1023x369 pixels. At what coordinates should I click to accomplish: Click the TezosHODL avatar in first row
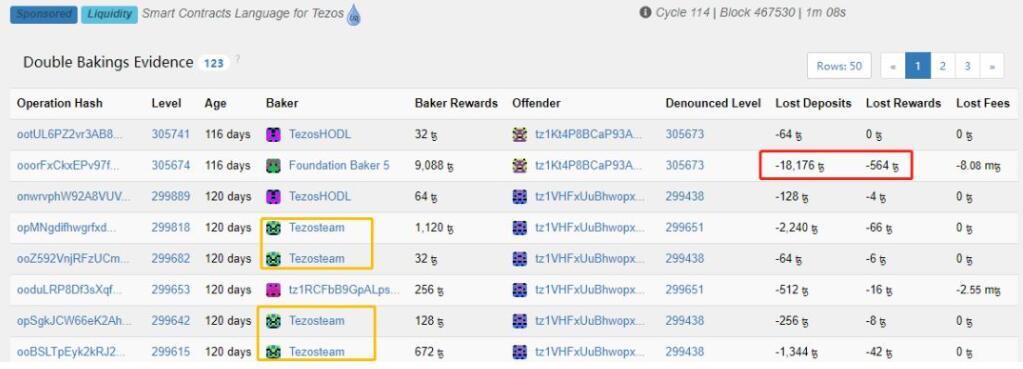coord(273,134)
